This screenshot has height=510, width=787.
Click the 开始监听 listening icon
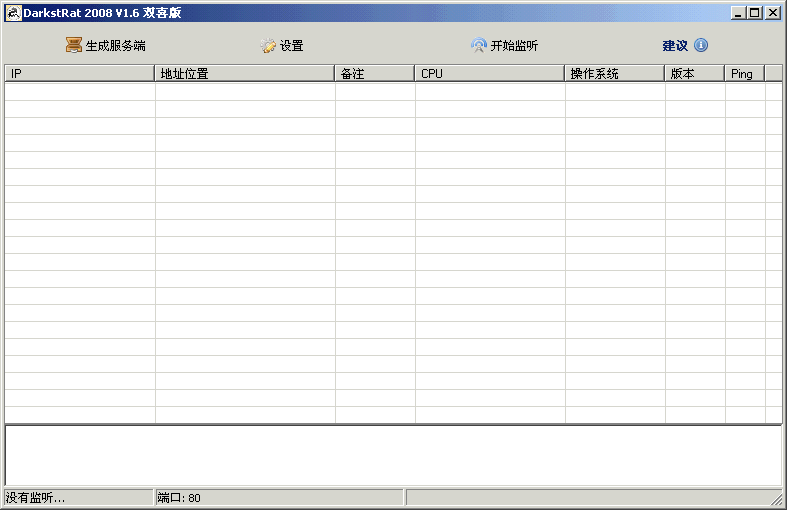point(479,46)
